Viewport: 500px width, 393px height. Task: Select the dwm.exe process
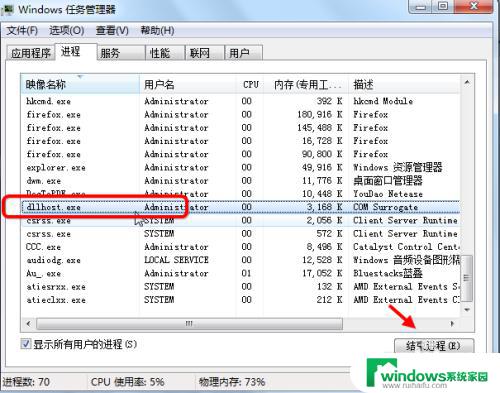tap(241, 181)
